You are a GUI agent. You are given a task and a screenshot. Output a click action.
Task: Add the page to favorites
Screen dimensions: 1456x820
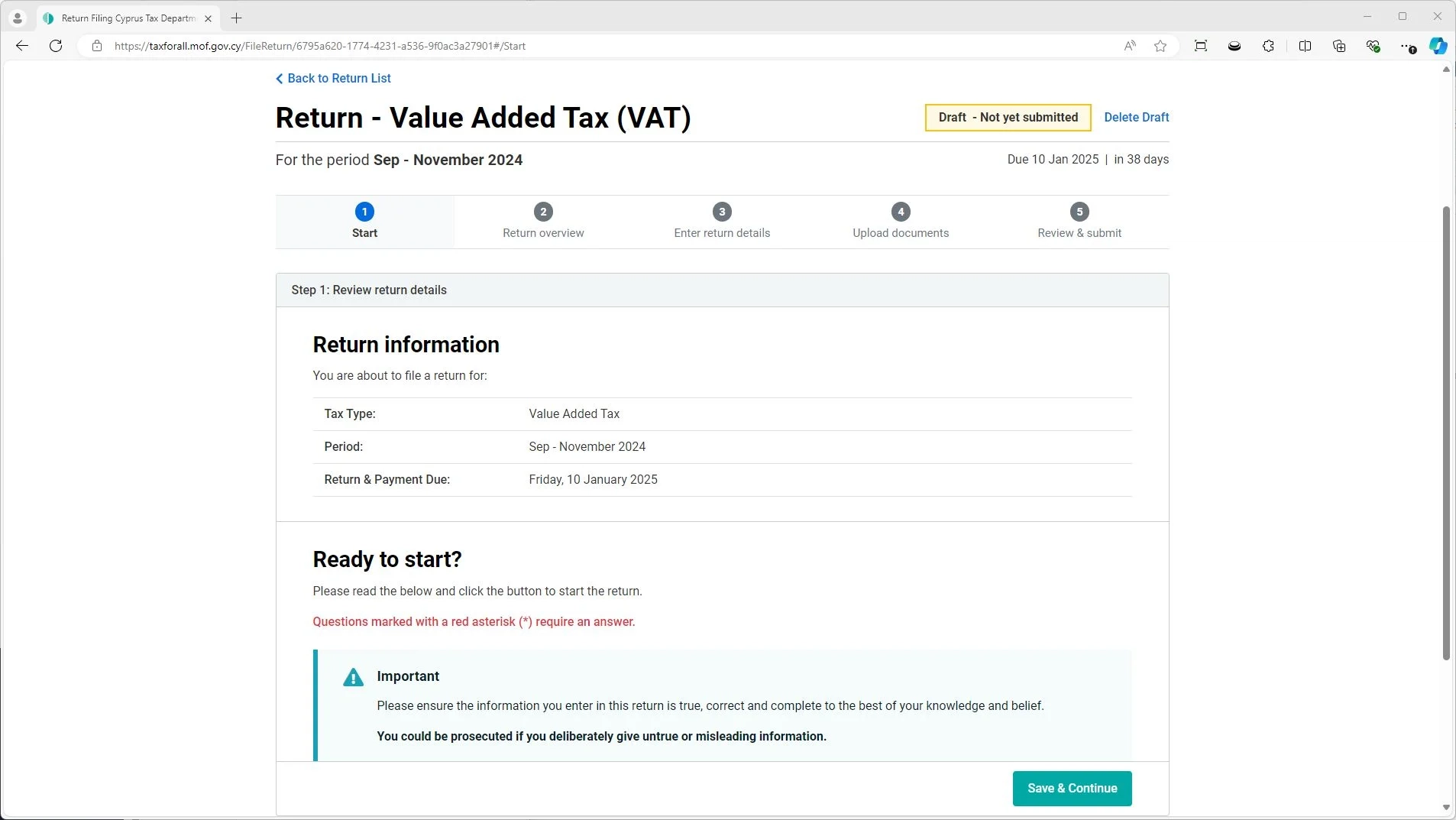point(1160,46)
